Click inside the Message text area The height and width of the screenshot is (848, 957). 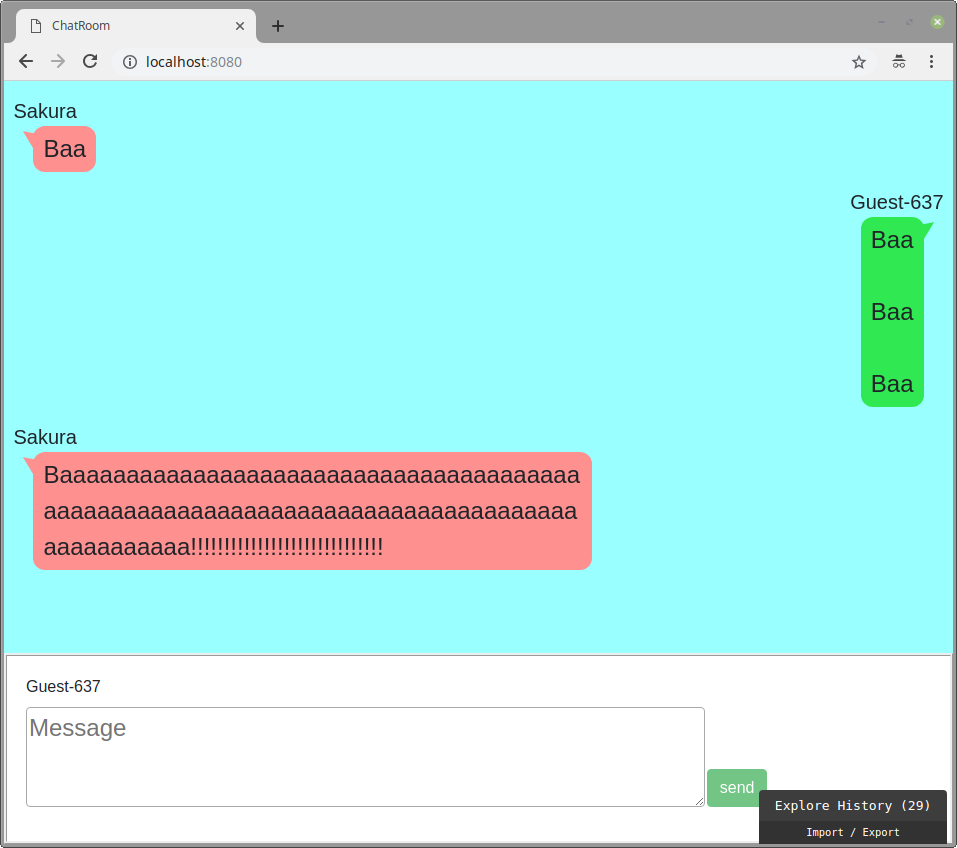[x=365, y=755]
